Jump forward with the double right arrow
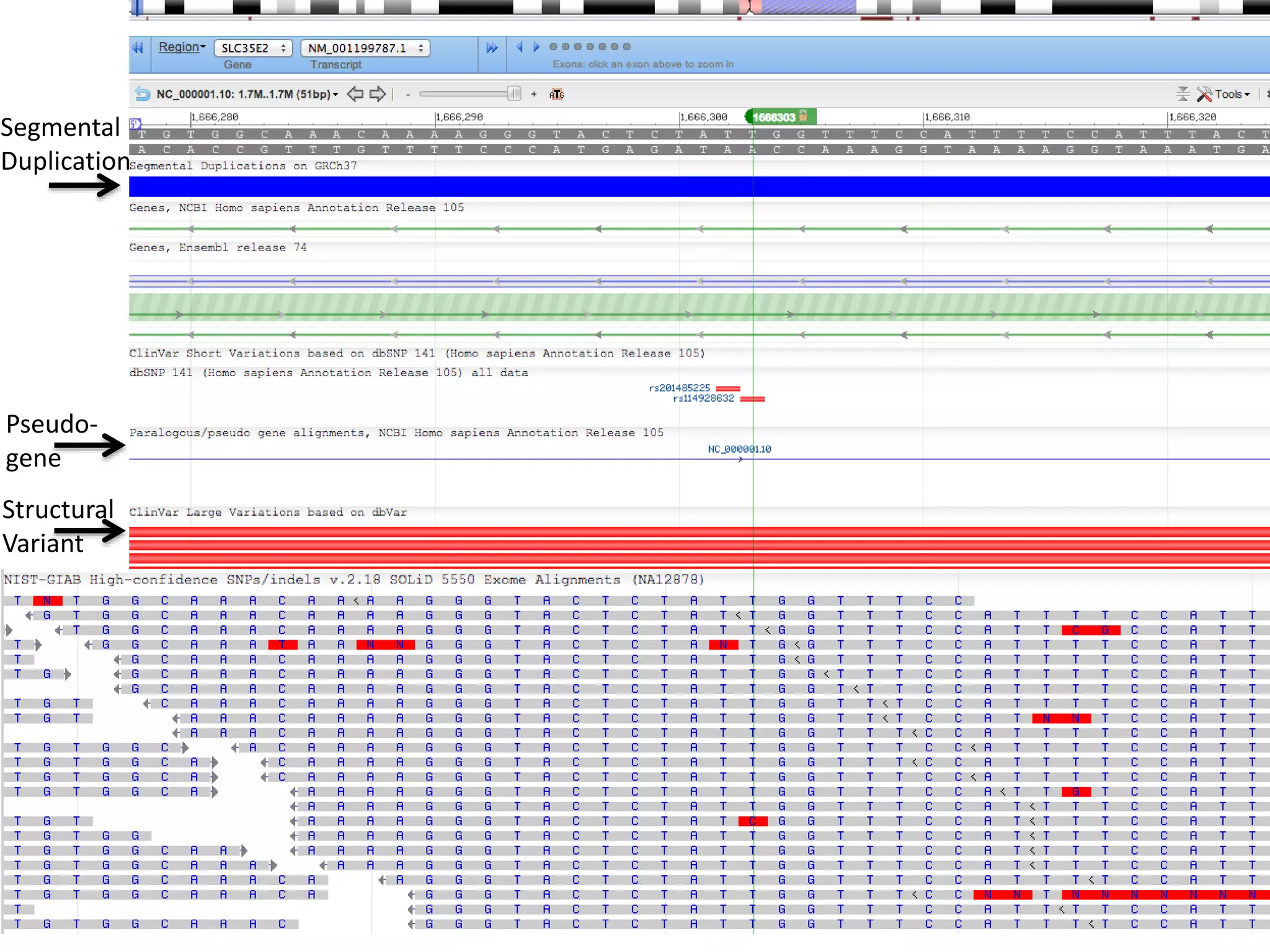The width and height of the screenshot is (1270, 952). 492,48
